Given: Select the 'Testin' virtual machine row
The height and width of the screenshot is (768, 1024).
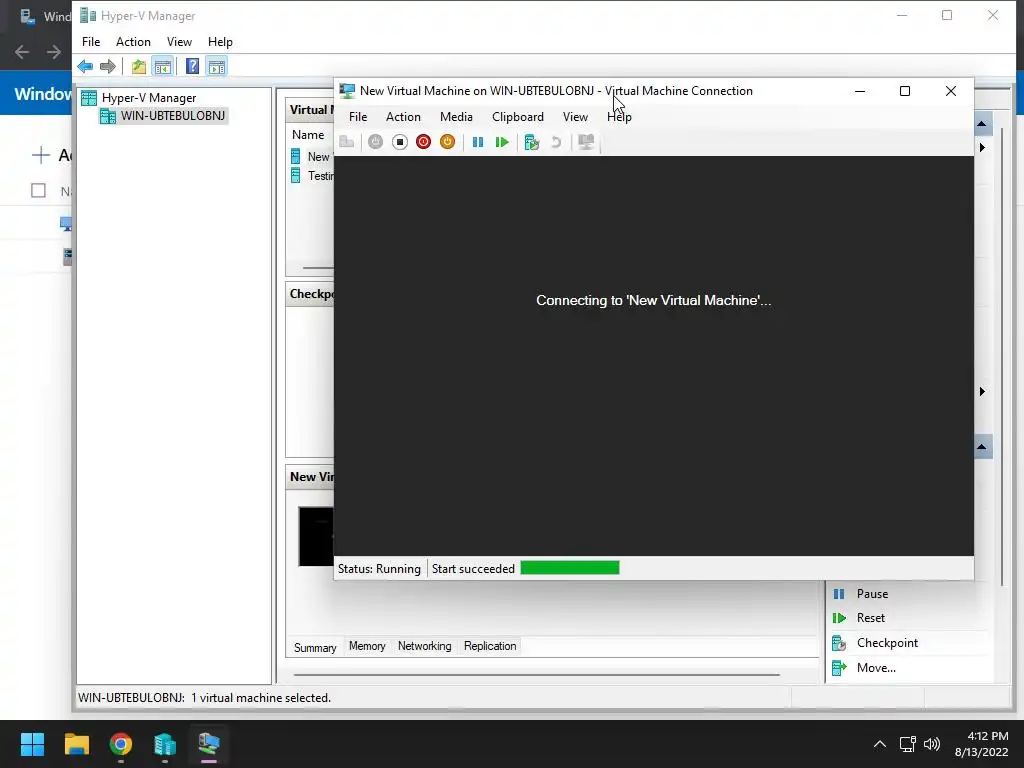Looking at the screenshot, I should 312,176.
